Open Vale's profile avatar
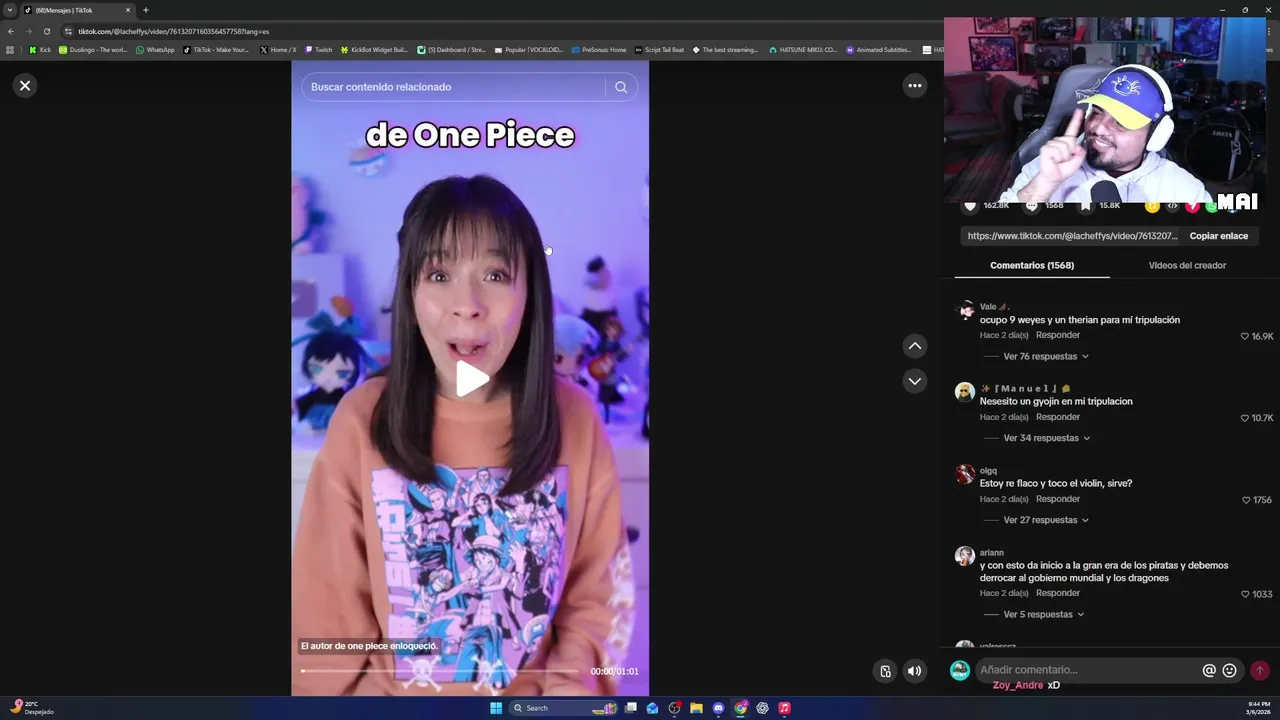1280x720 pixels. [965, 310]
